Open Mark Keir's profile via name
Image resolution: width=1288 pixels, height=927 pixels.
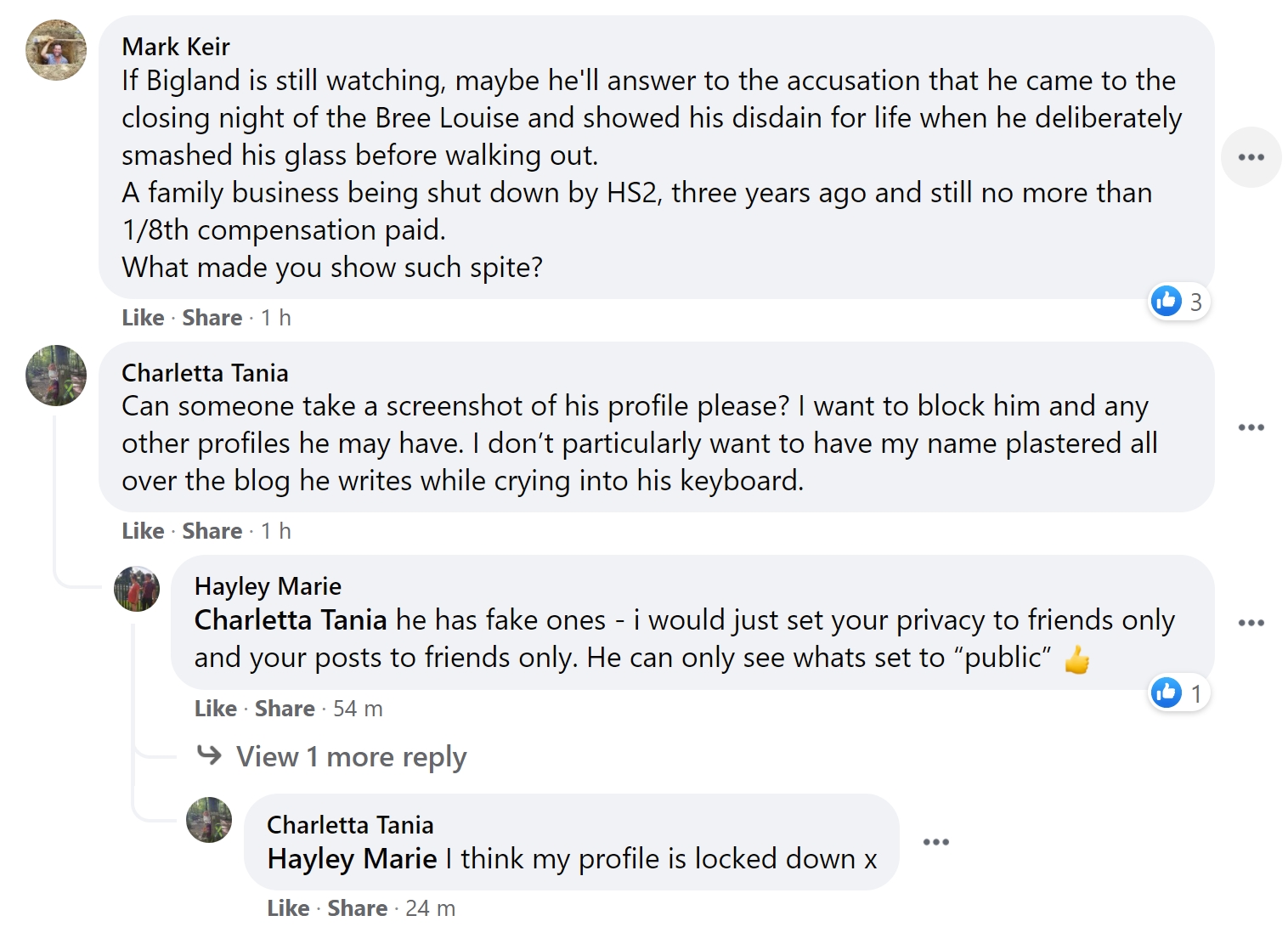(176, 47)
